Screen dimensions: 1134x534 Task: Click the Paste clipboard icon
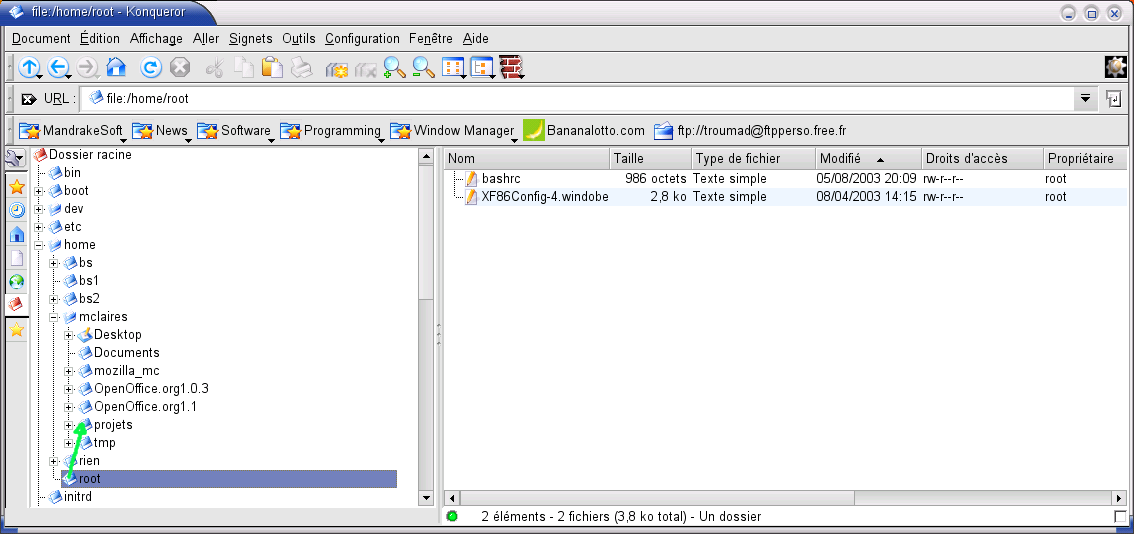(x=272, y=68)
